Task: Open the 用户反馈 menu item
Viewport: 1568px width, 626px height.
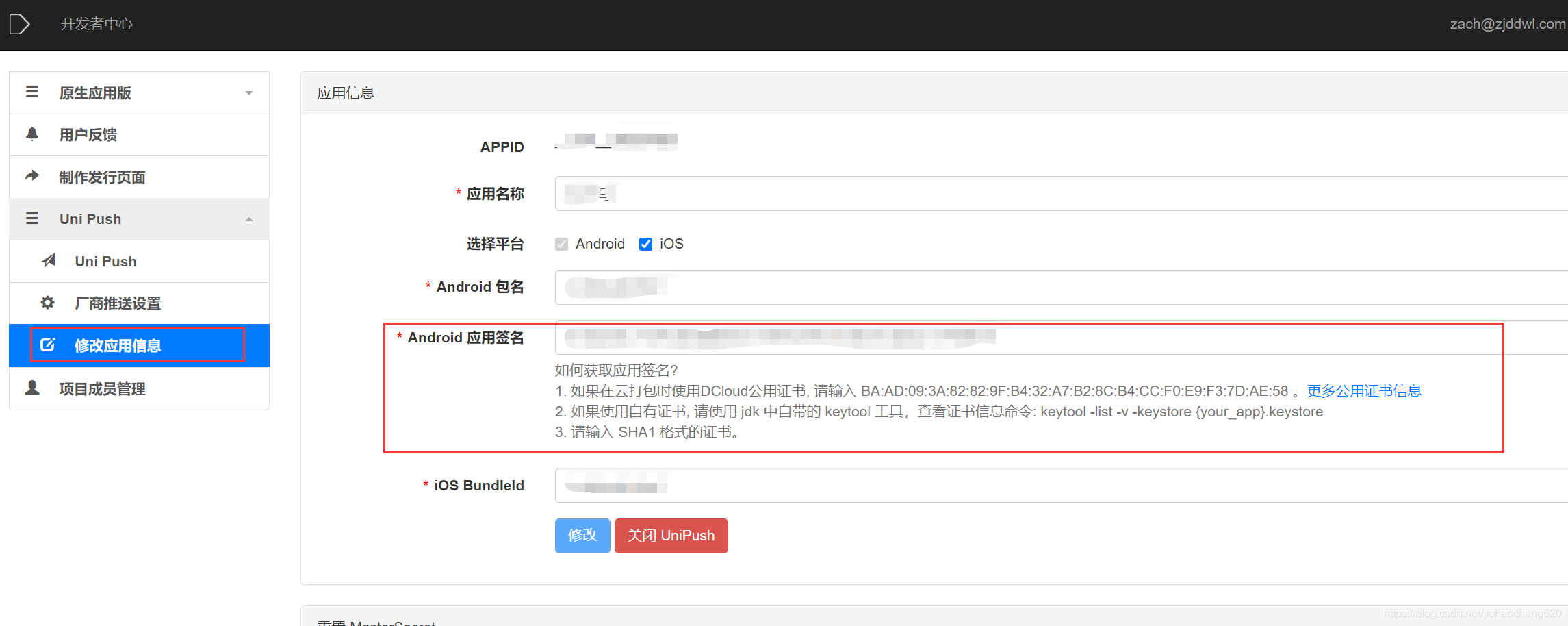Action: tap(139, 135)
